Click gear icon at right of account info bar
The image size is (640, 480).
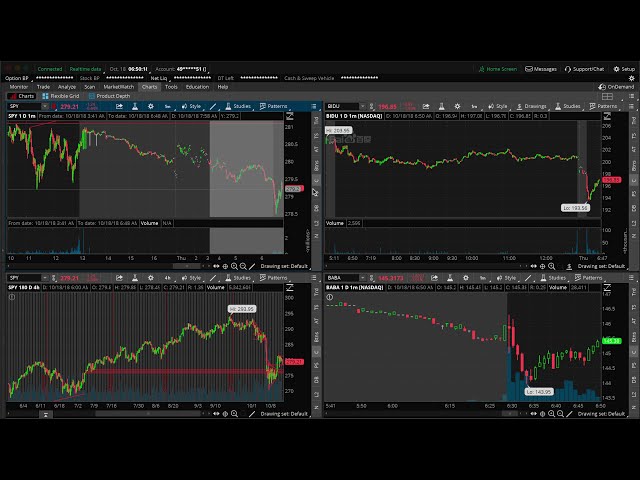tap(631, 78)
